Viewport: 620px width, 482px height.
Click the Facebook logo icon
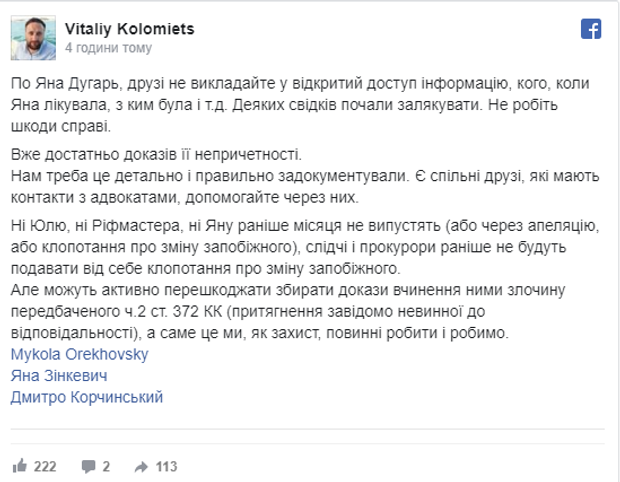pos(589,28)
